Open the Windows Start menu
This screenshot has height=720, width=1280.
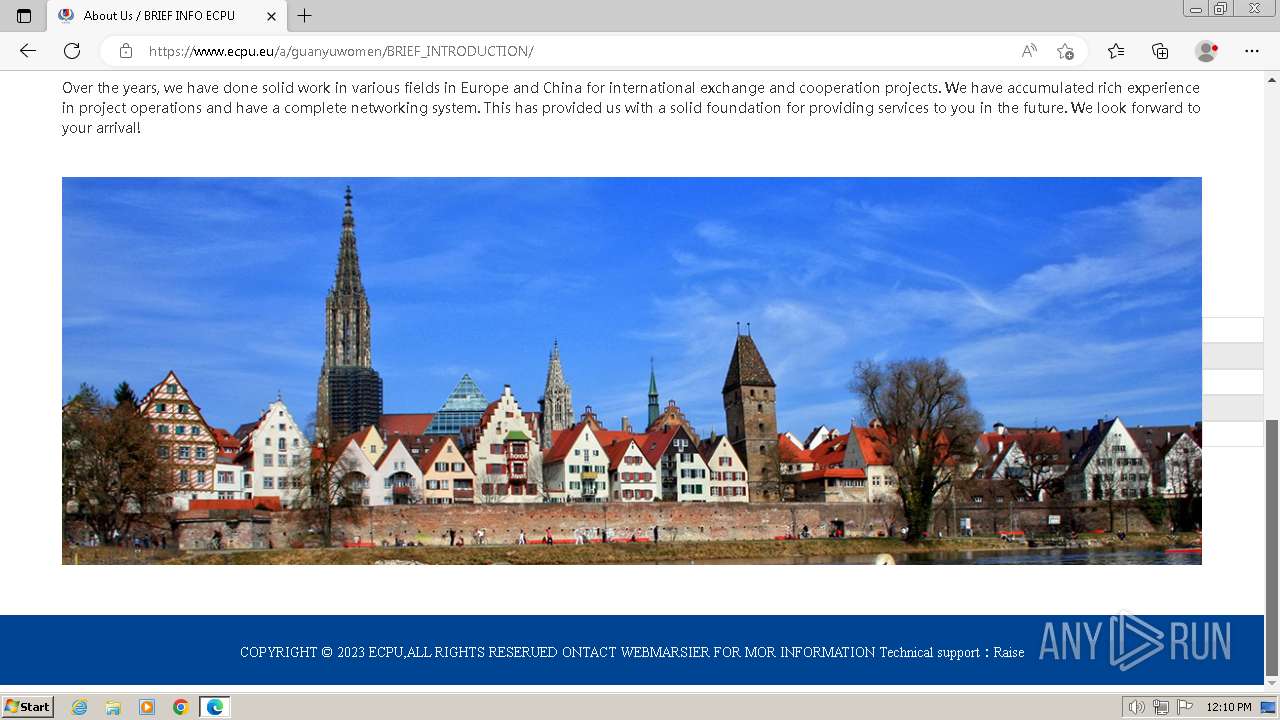click(x=28, y=707)
